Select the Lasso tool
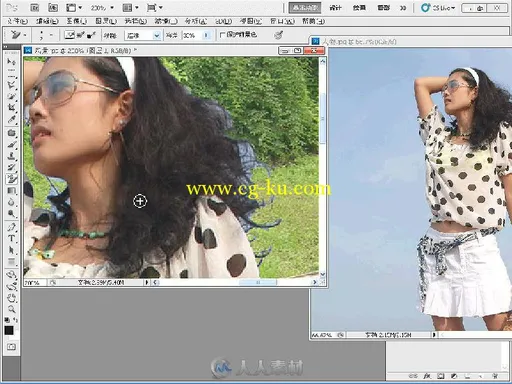512x384 pixels. (x=11, y=85)
